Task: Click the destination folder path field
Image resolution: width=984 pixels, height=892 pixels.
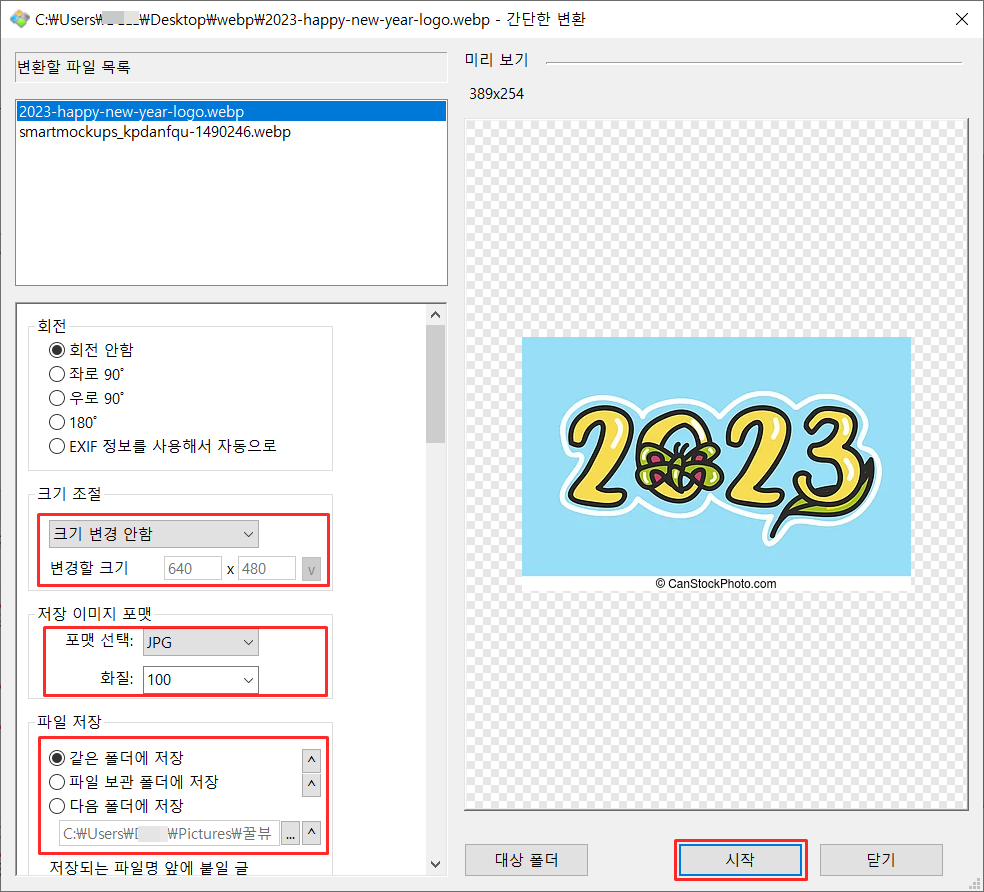Action: [x=169, y=834]
